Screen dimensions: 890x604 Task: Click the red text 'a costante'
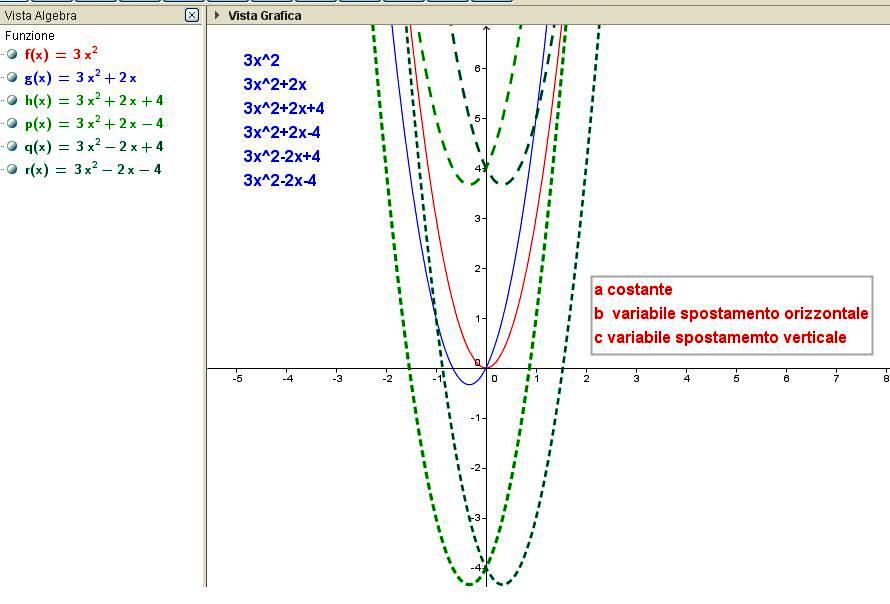633,290
